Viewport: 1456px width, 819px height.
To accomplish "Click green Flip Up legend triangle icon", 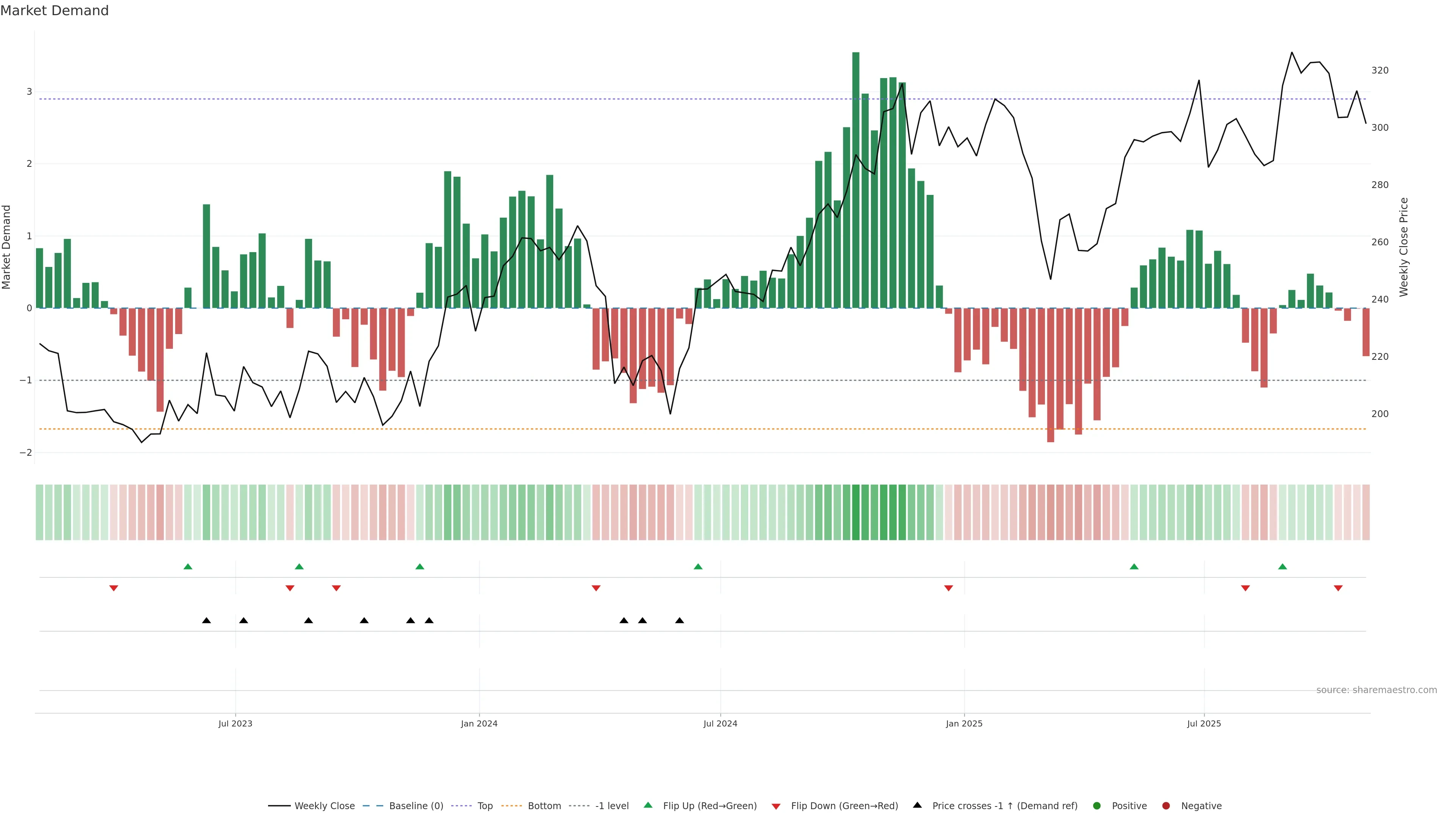I will pos(648,805).
